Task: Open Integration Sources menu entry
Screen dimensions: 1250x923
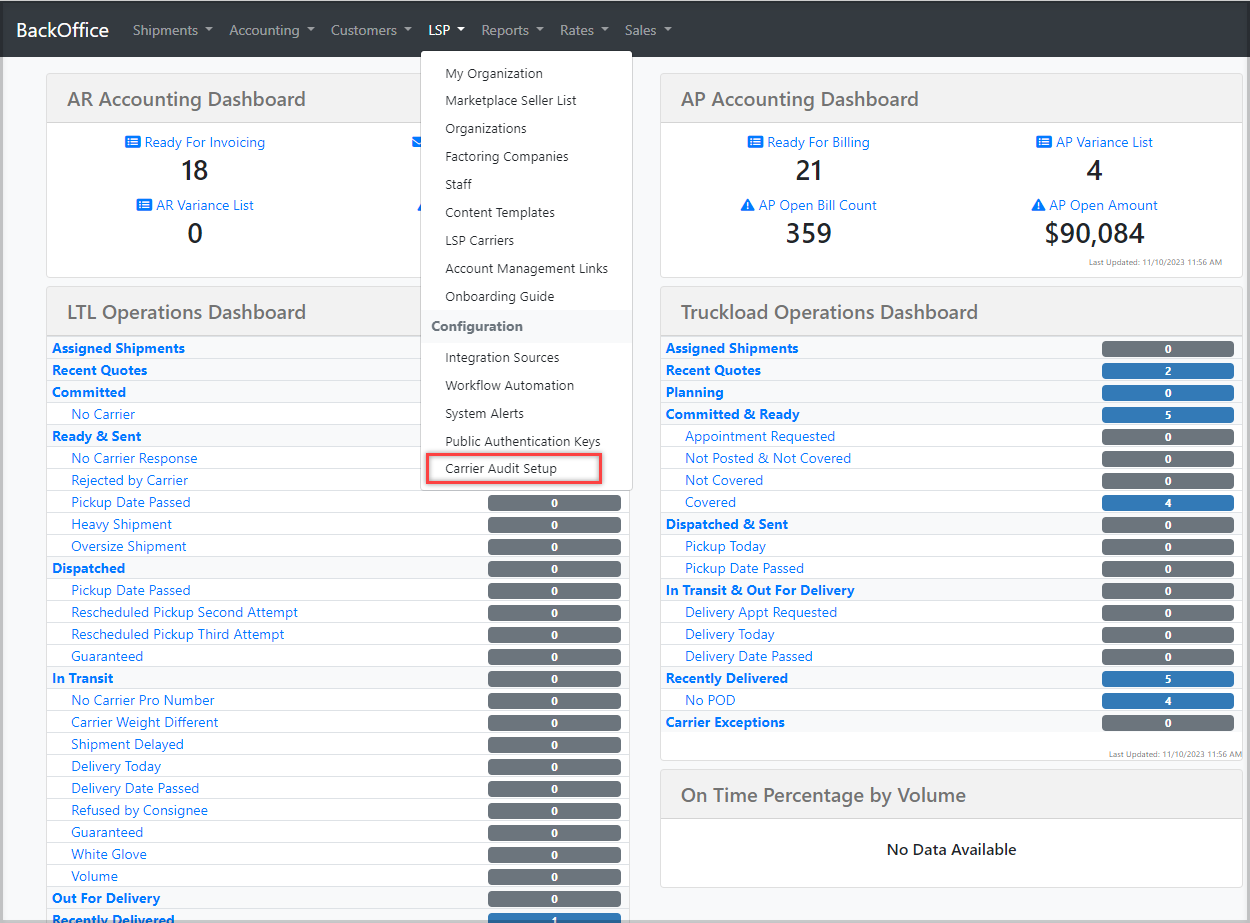Action: [x=502, y=357]
